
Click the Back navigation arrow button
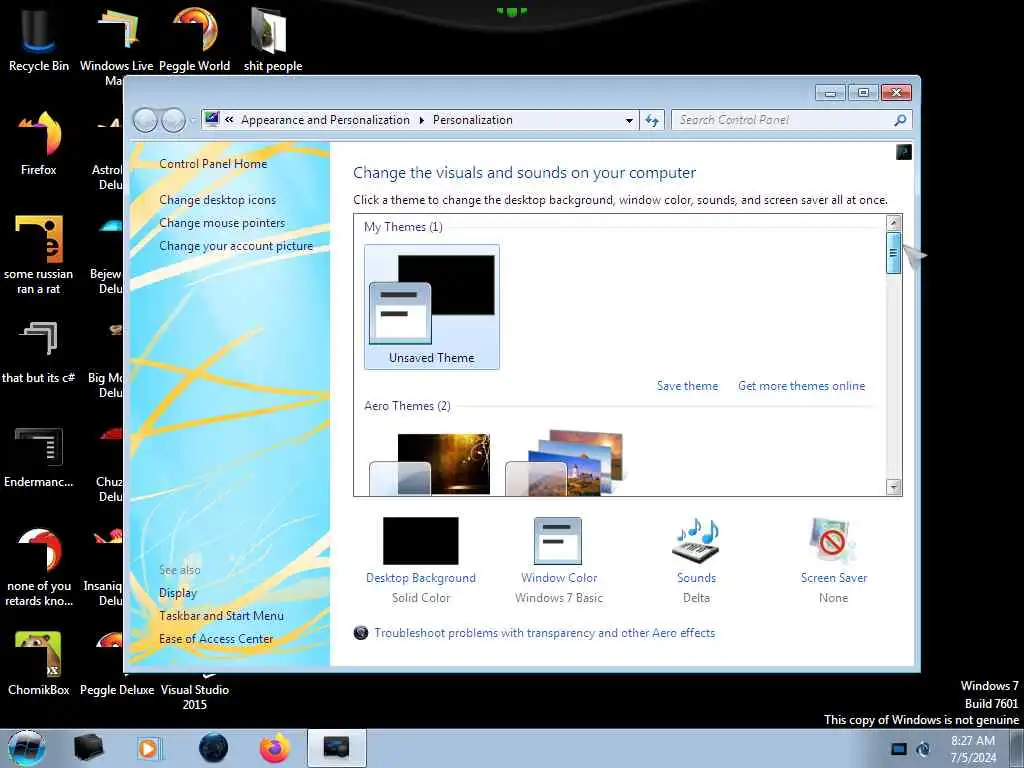tap(145, 120)
